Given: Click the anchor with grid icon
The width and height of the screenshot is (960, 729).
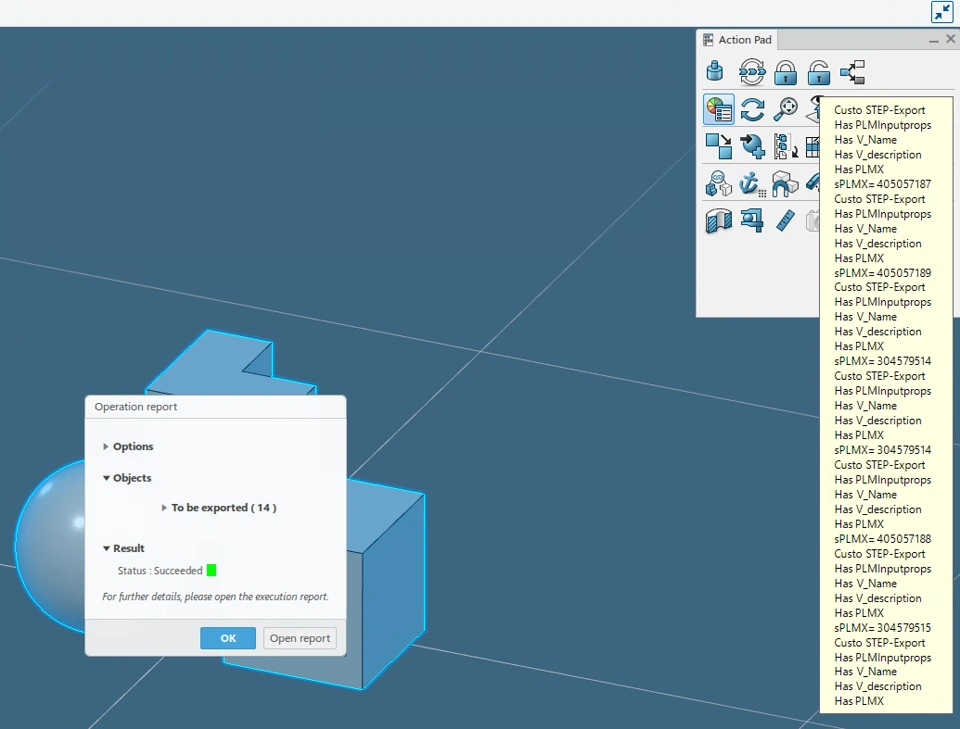Looking at the screenshot, I should click(x=752, y=184).
